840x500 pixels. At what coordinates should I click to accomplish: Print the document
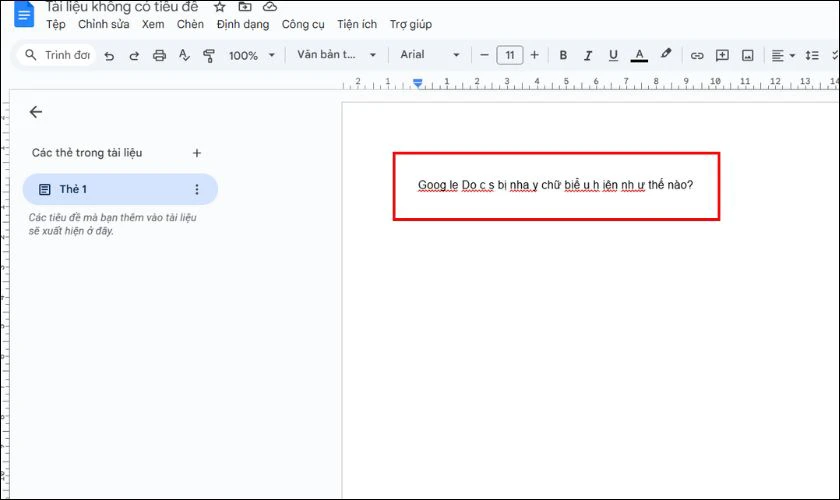click(x=159, y=55)
